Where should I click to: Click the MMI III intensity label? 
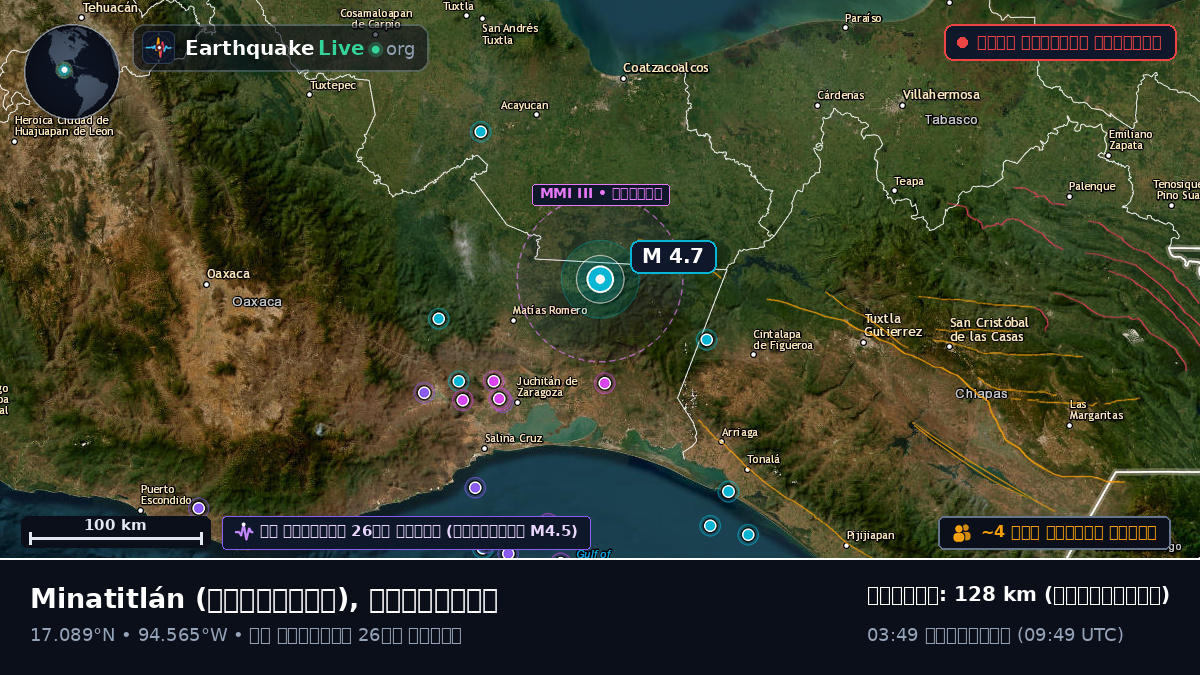click(x=601, y=194)
